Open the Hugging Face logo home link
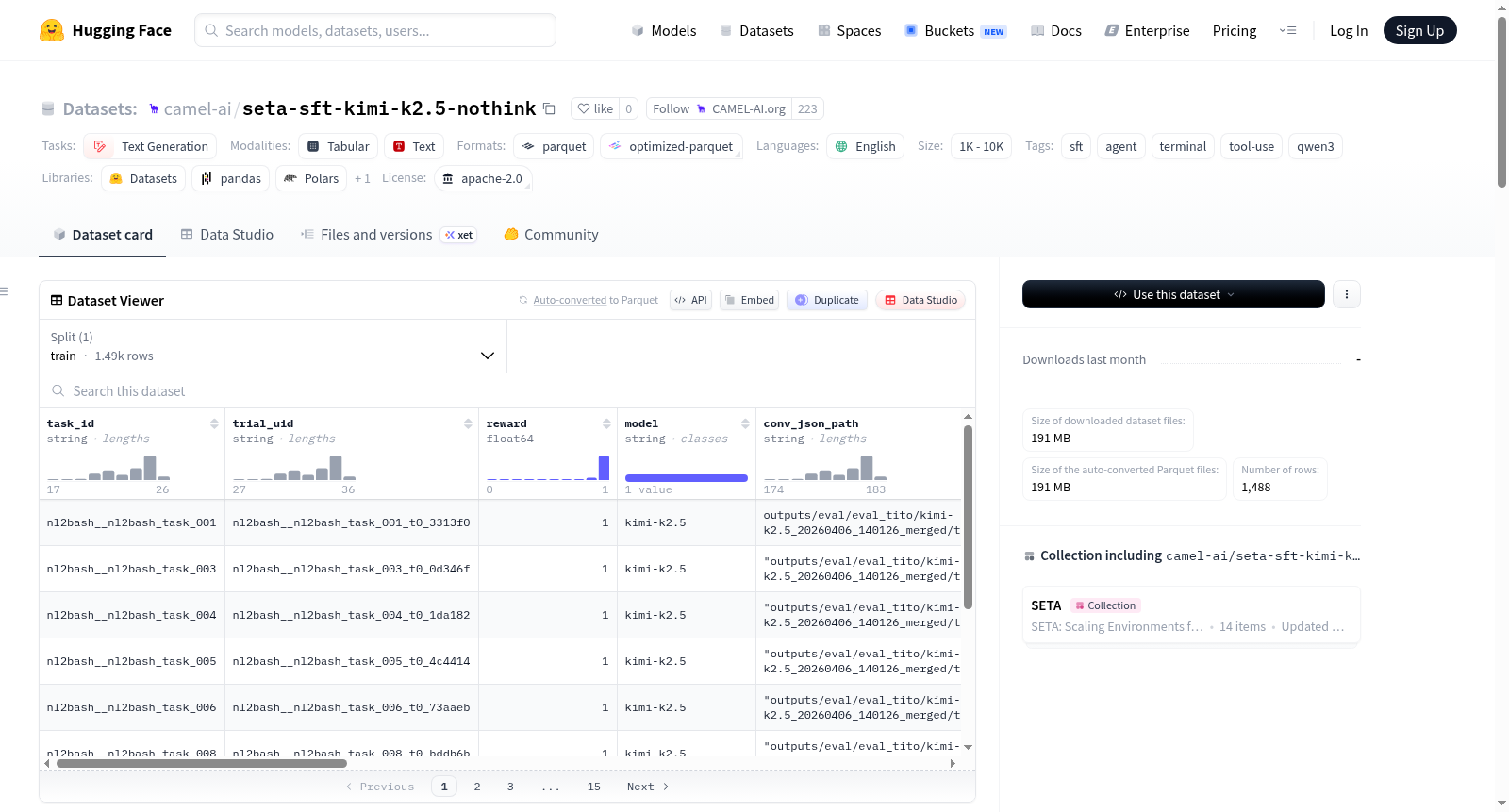 pos(106,30)
